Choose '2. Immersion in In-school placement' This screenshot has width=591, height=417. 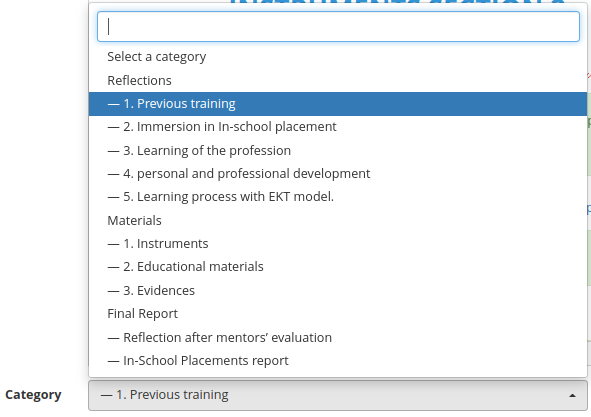coord(338,127)
